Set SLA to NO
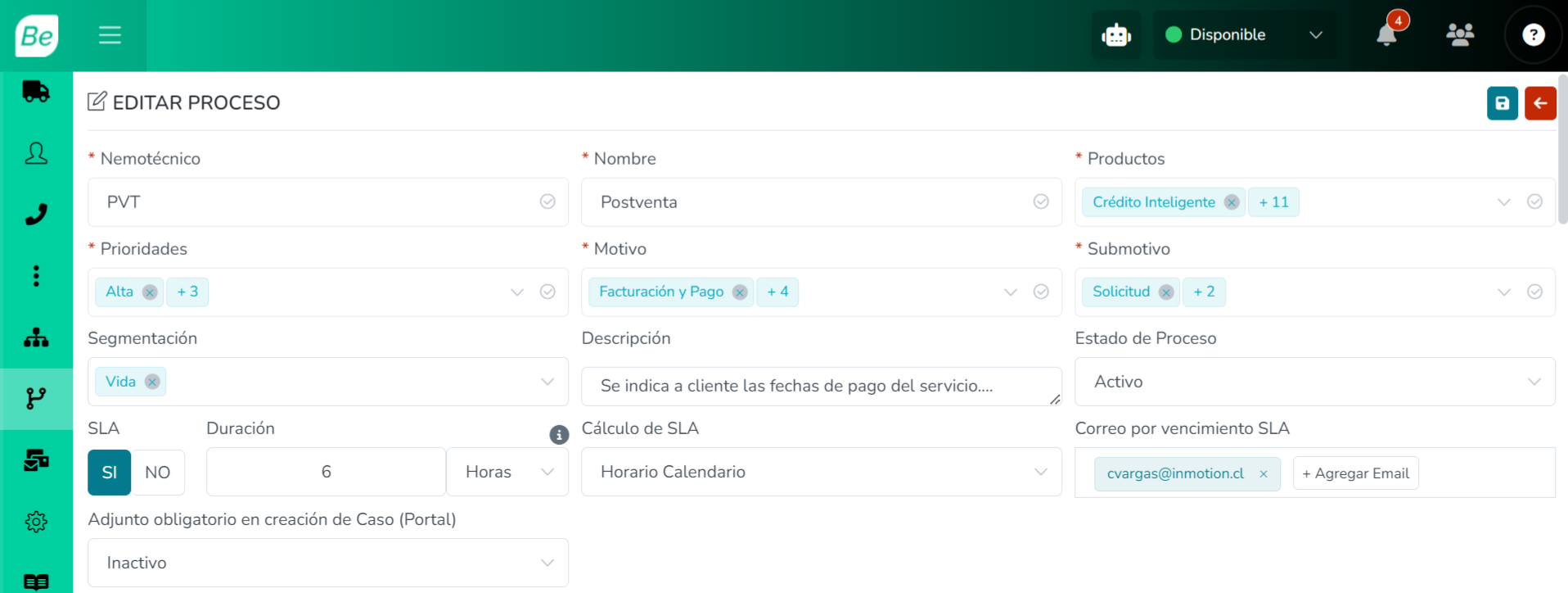Viewport: 1568px width, 593px height. click(x=157, y=473)
